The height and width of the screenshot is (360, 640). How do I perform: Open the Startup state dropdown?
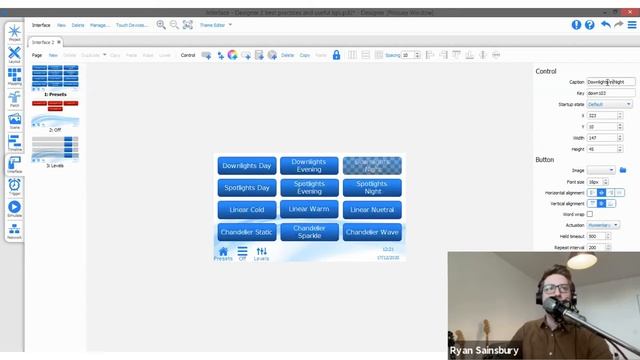click(610, 104)
